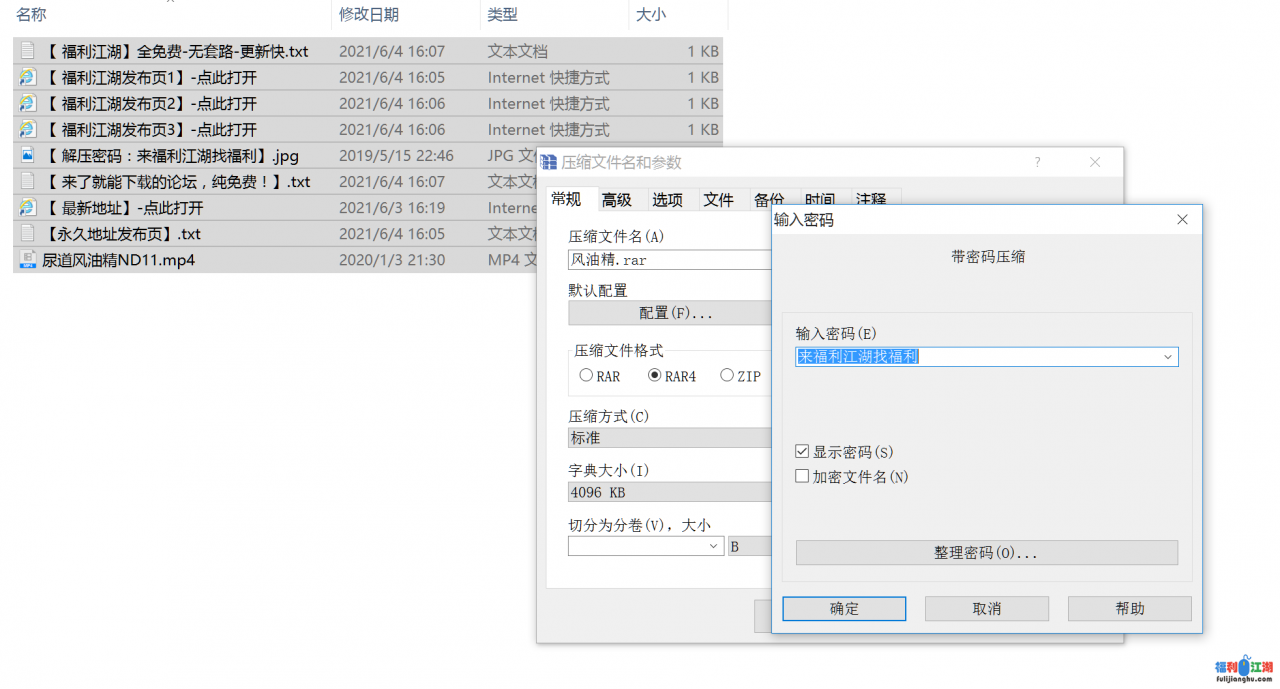Enable the 加密文件名 checkbox
The image size is (1280, 689).
(802, 477)
